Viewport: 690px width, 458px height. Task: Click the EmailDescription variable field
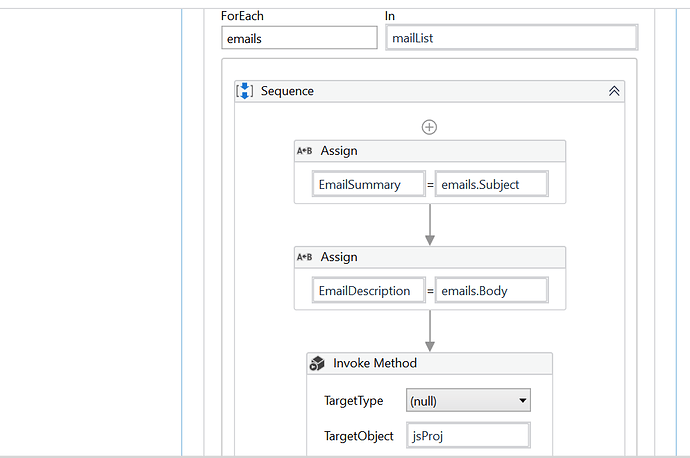click(368, 291)
